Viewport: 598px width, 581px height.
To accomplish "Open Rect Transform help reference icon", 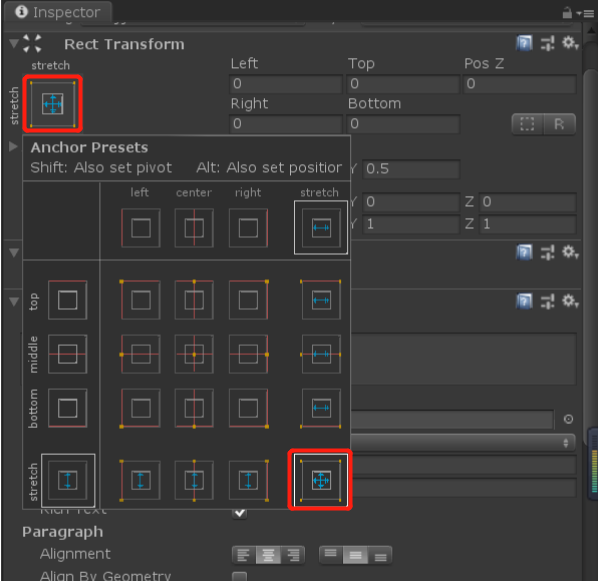I will pos(524,43).
